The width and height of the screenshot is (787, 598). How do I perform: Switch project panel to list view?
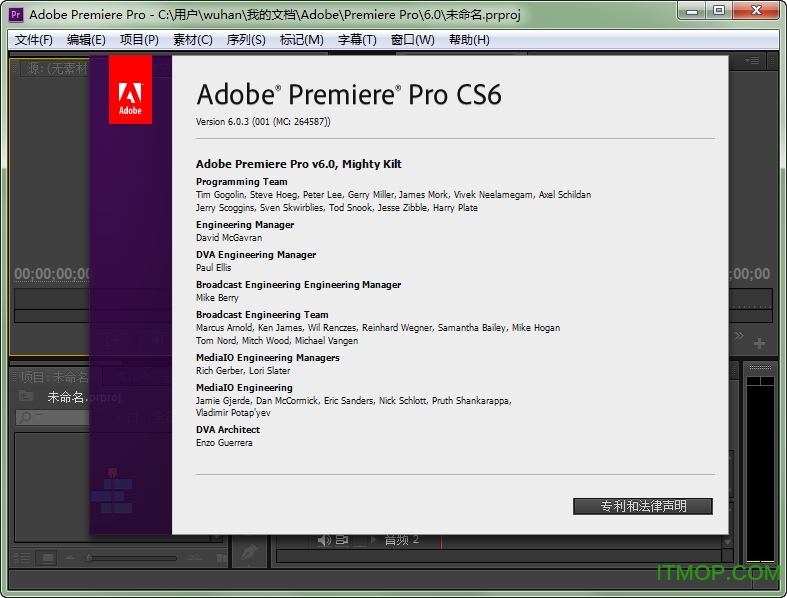click(22, 558)
